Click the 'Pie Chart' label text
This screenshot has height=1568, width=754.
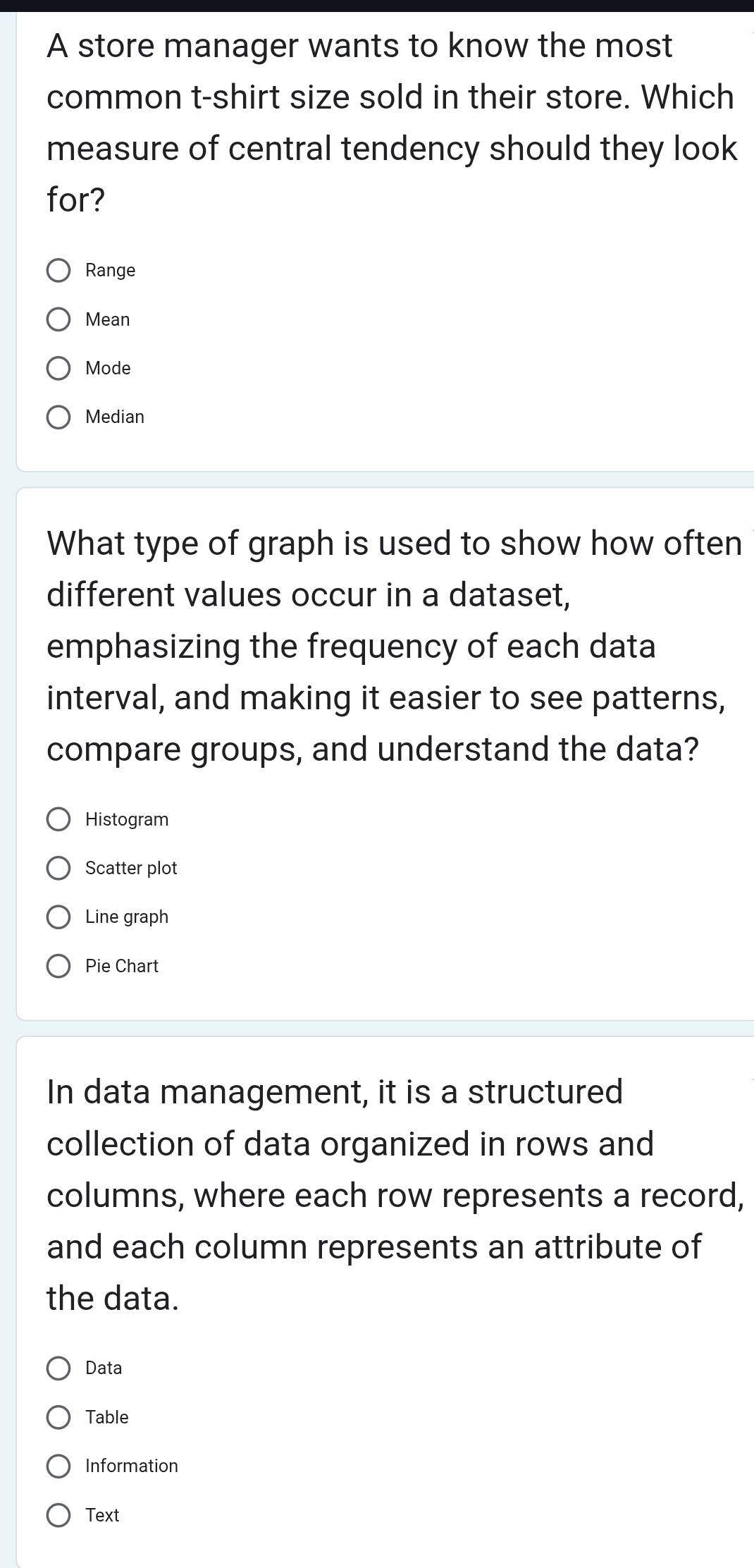point(122,967)
